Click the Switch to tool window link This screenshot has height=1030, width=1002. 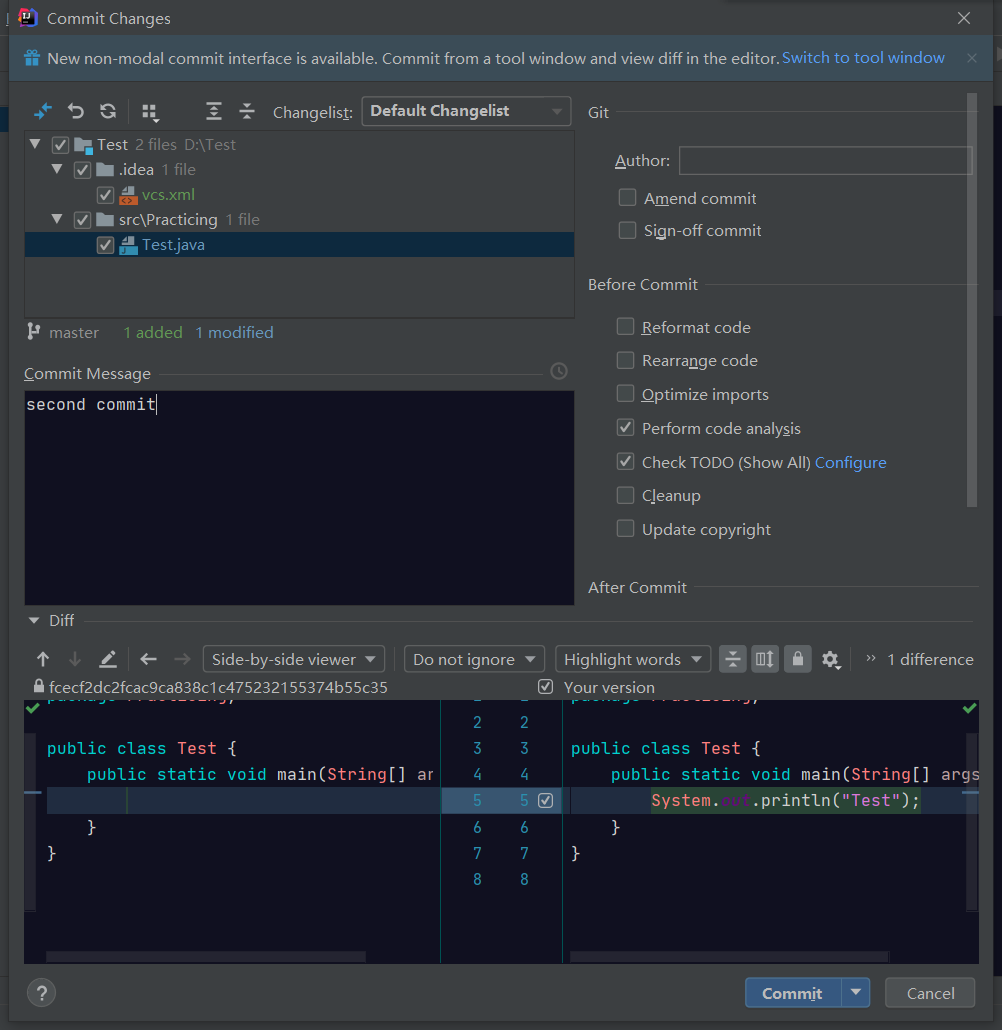pos(863,58)
